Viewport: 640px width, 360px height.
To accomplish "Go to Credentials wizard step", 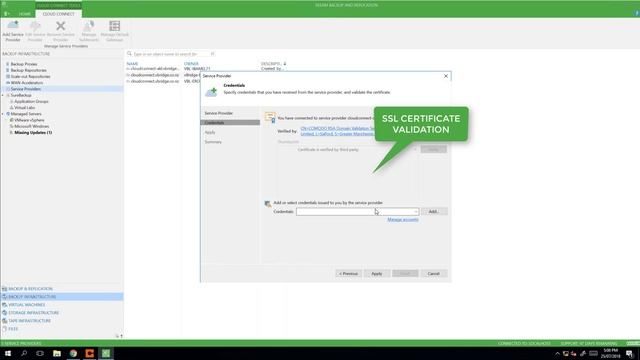I will 230,122.
